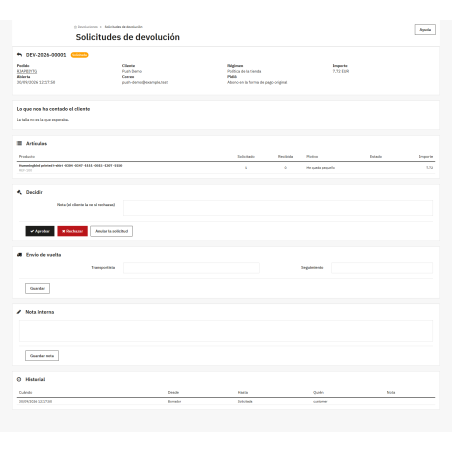Open the order reference link under Pedido
The image size is (452, 452).
coord(27,71)
